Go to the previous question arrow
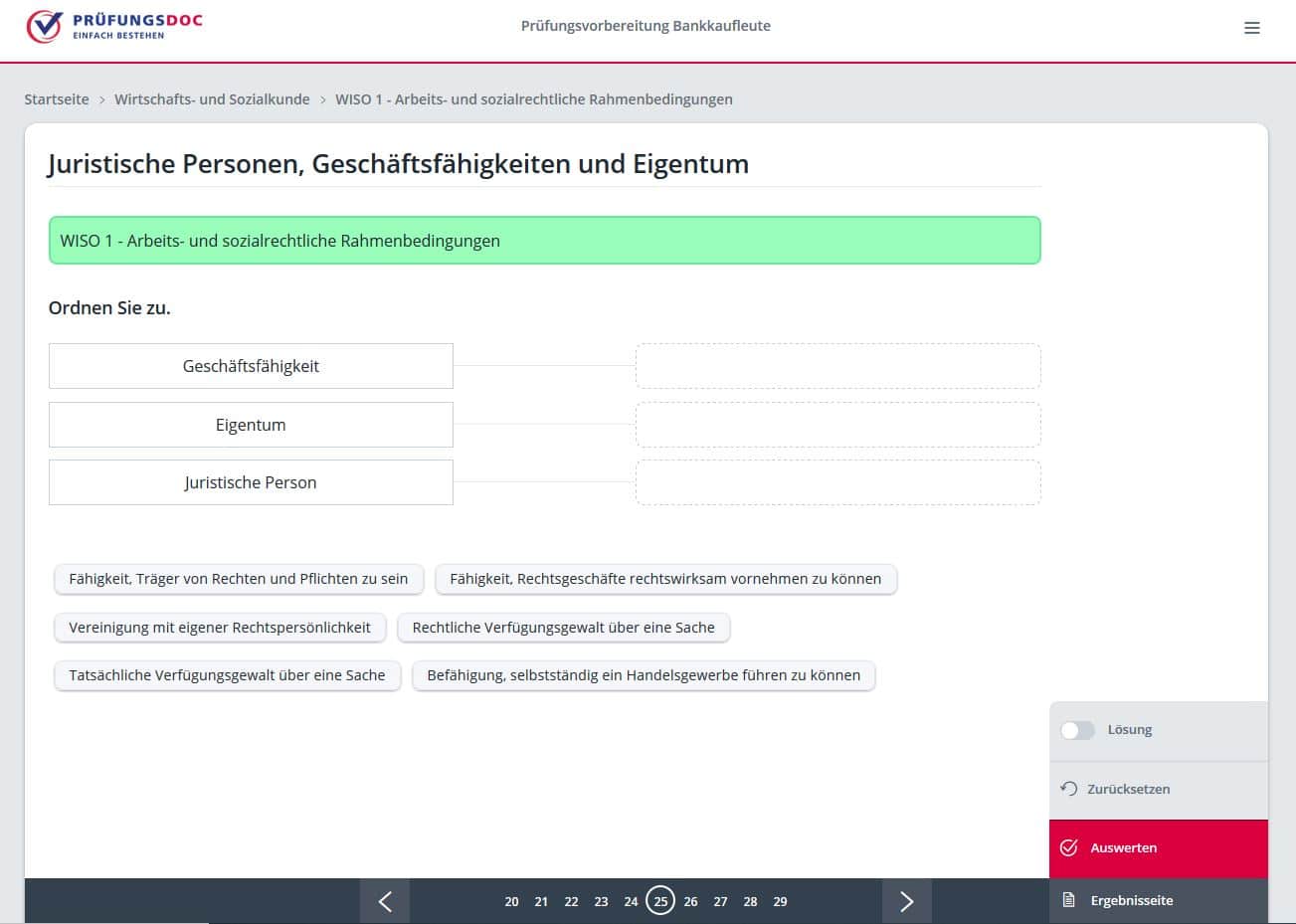 tap(385, 901)
